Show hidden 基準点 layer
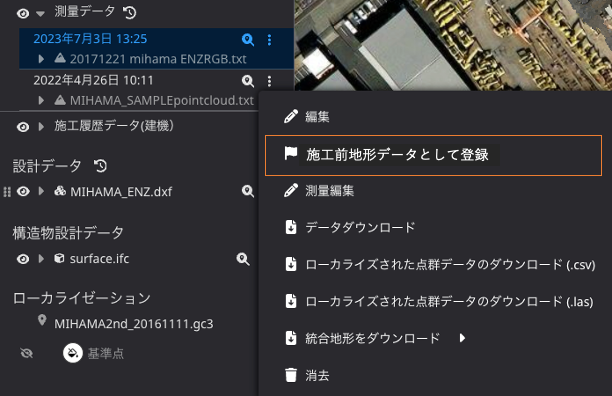This screenshot has height=396, width=612. (x=27, y=353)
